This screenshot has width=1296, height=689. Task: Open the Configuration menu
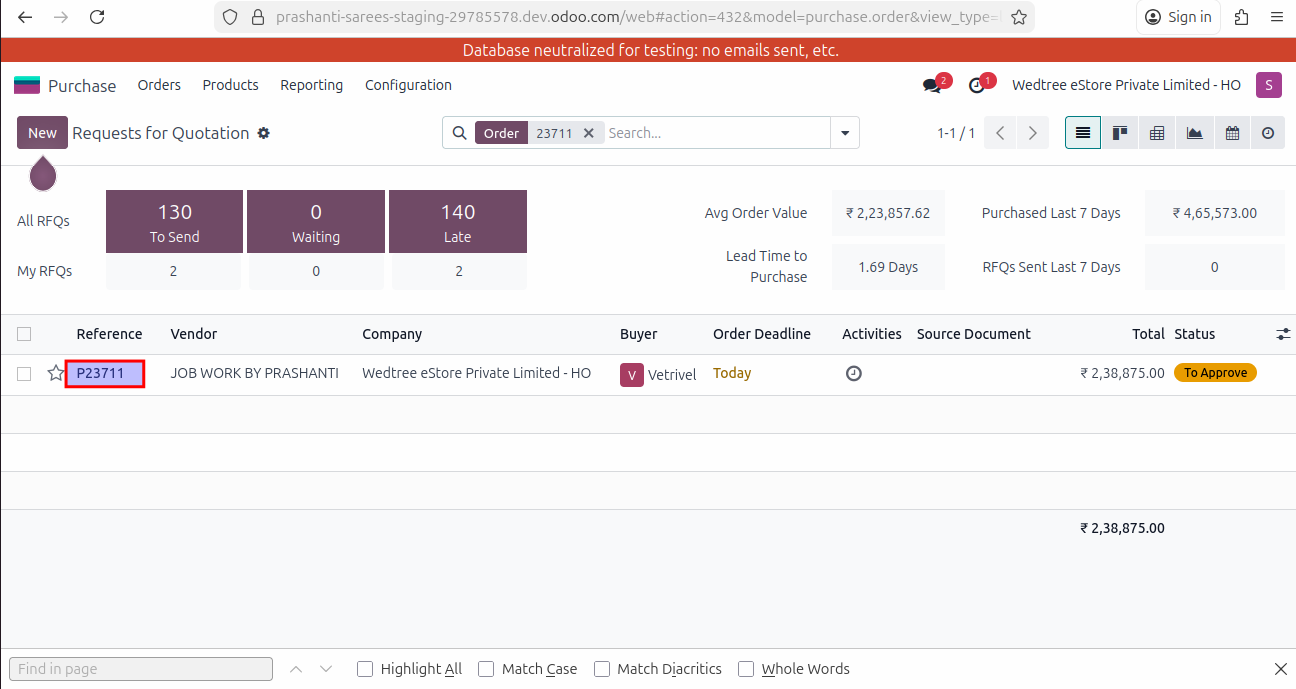408,85
